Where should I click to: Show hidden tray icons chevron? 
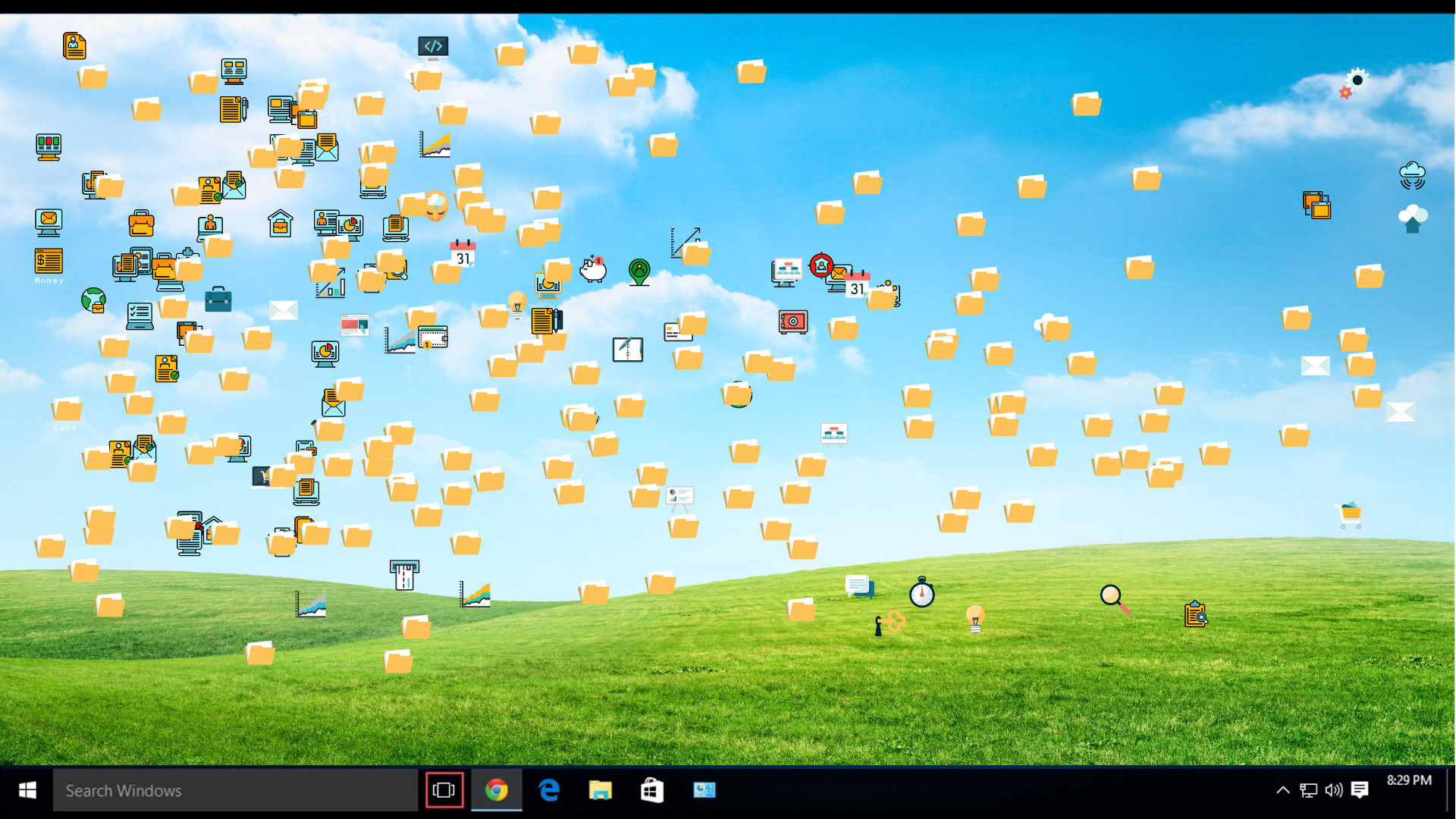pos(1282,790)
